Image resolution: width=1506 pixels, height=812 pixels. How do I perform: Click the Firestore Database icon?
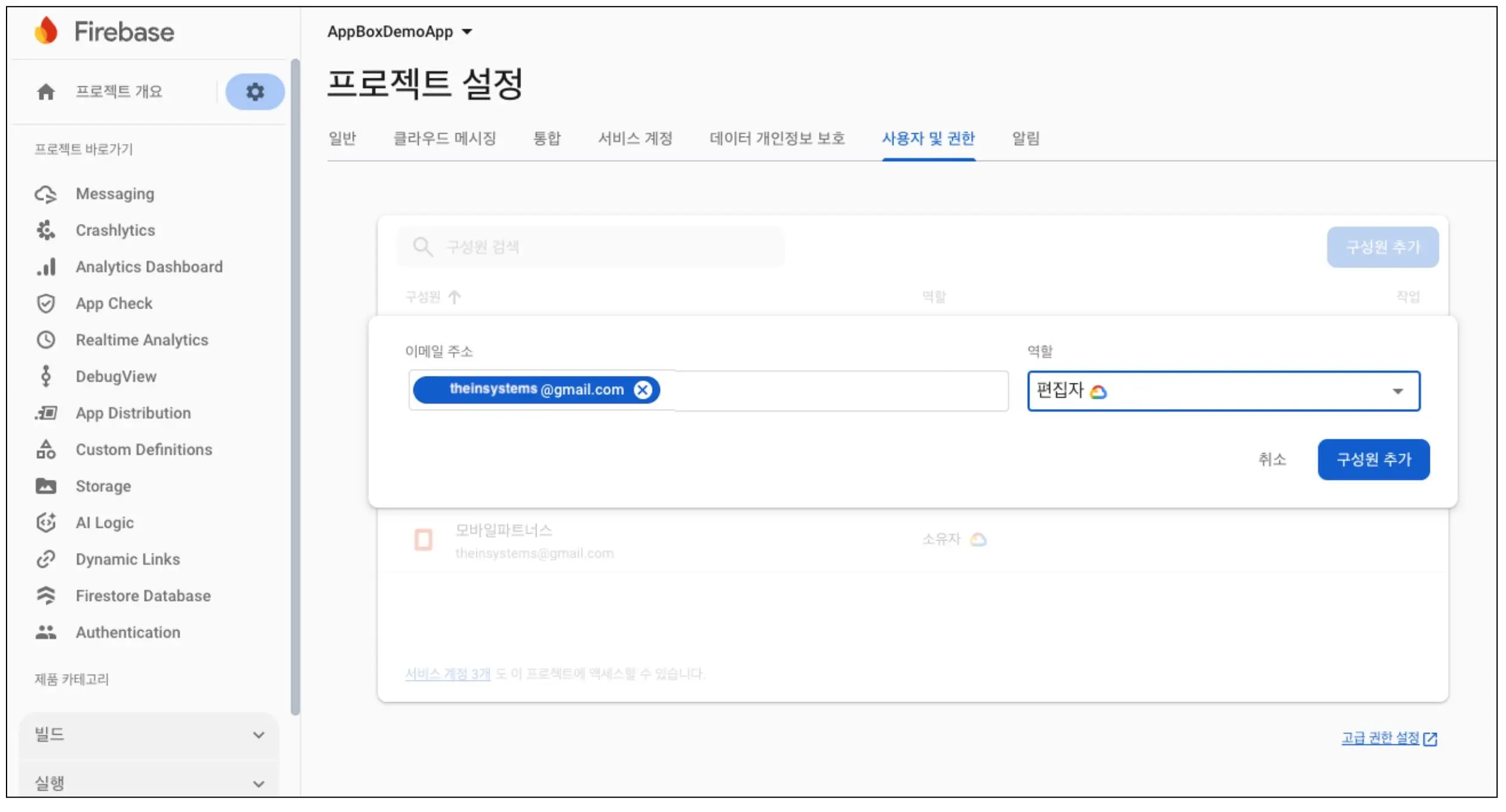[x=46, y=596]
